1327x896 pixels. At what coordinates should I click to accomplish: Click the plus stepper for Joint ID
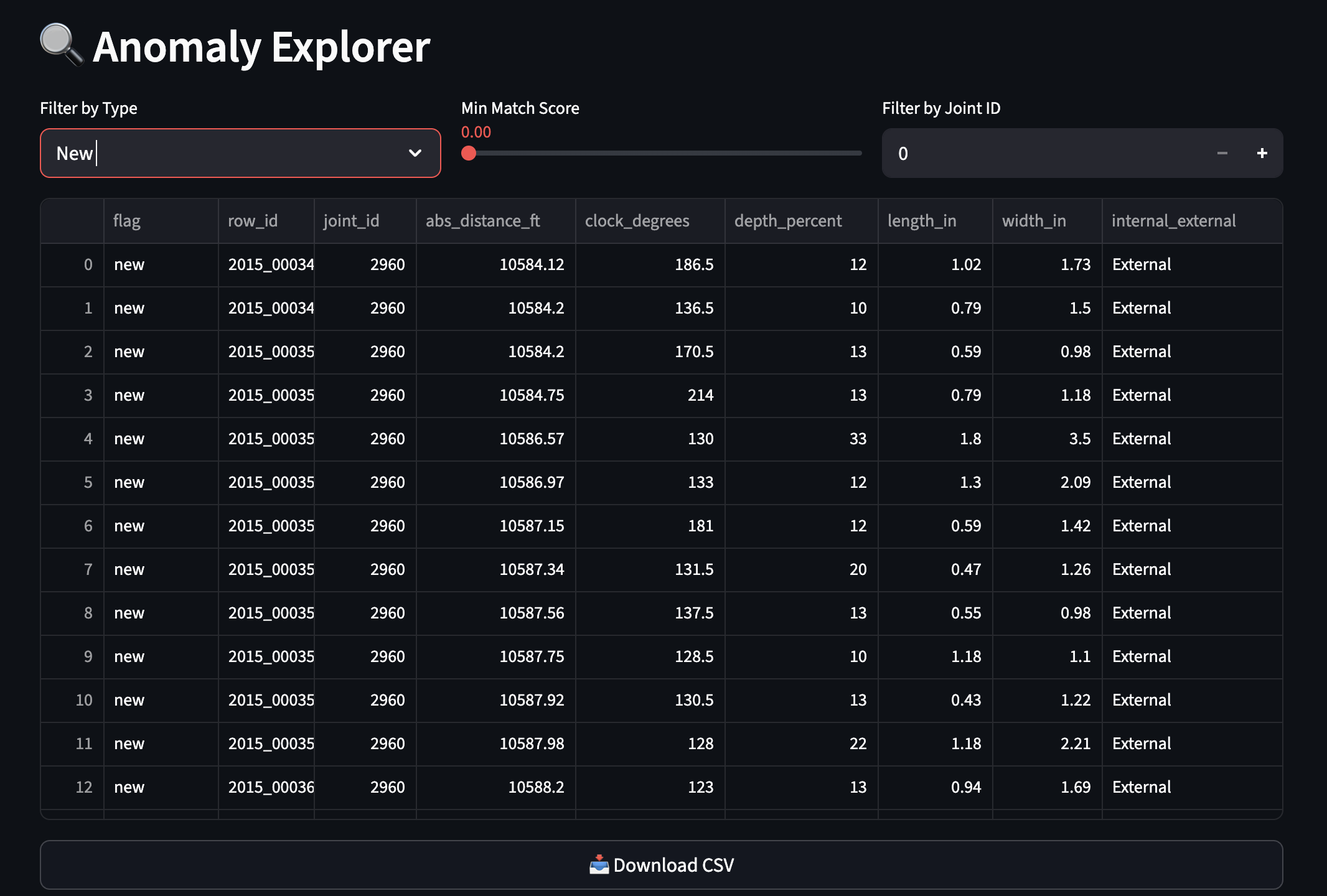pos(1262,153)
